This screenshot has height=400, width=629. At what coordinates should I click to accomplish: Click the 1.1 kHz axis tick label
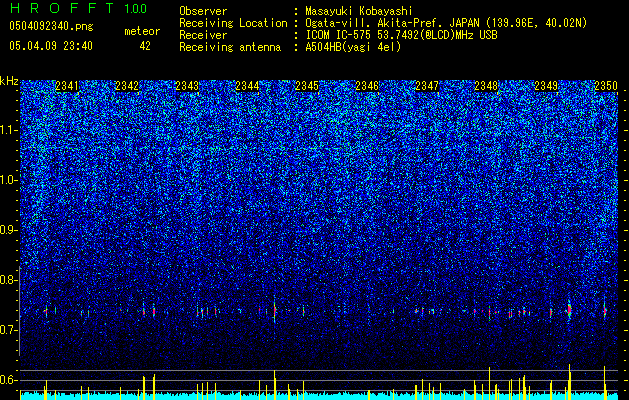point(9,130)
